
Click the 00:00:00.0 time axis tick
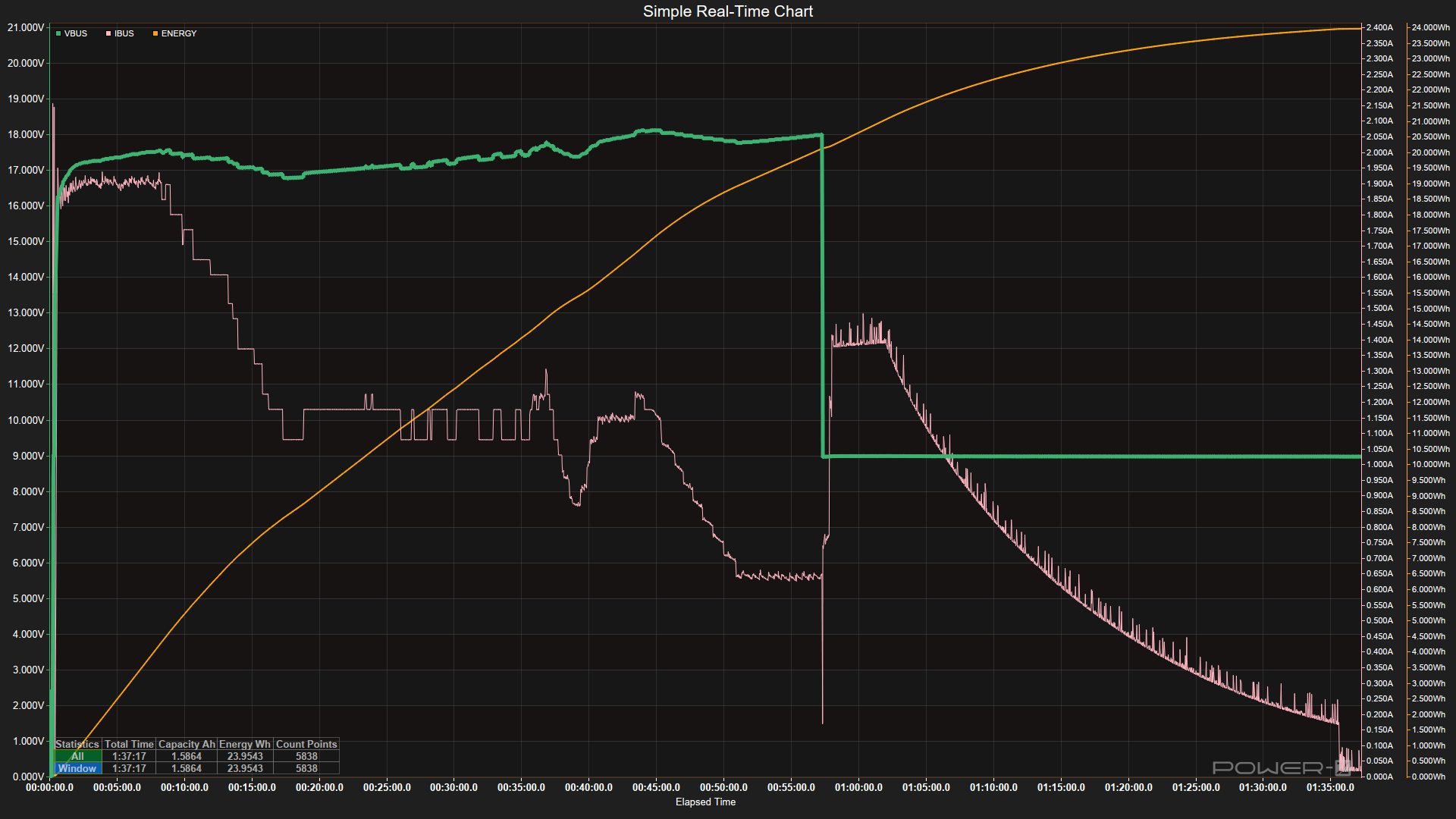click(x=50, y=787)
